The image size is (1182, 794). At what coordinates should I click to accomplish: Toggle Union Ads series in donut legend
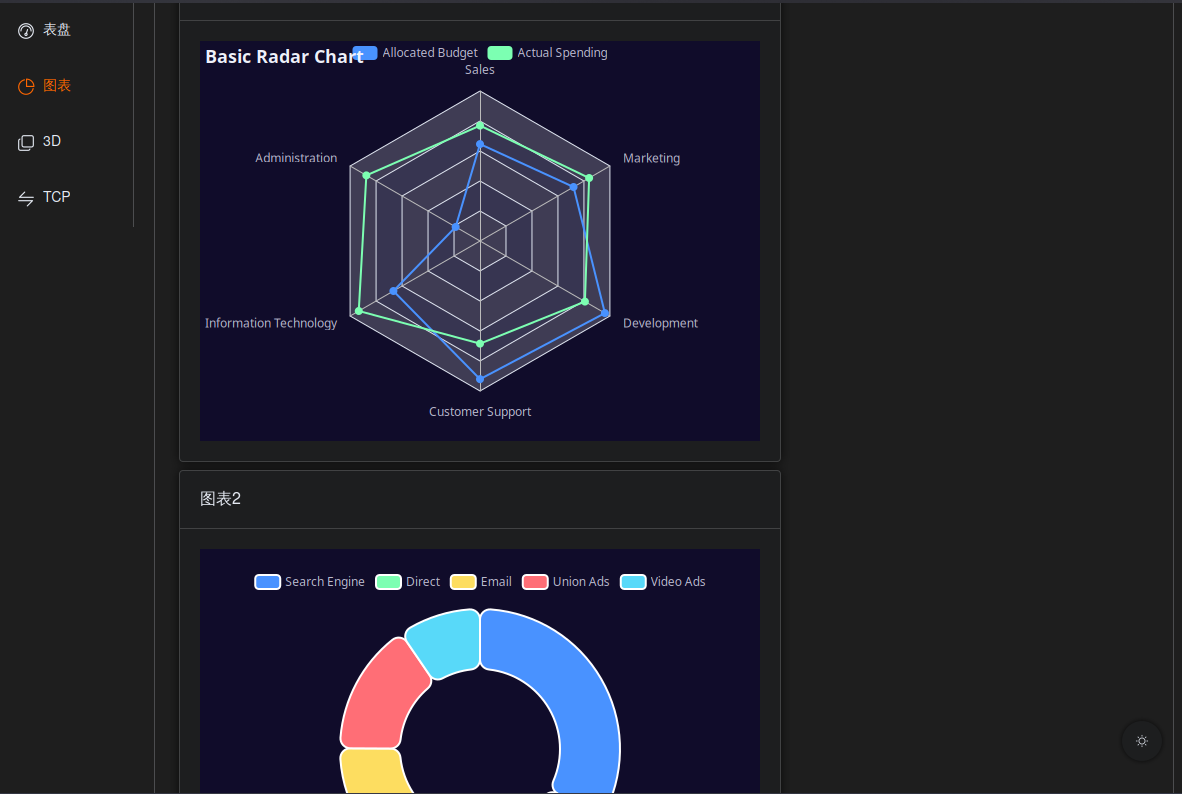tap(565, 581)
